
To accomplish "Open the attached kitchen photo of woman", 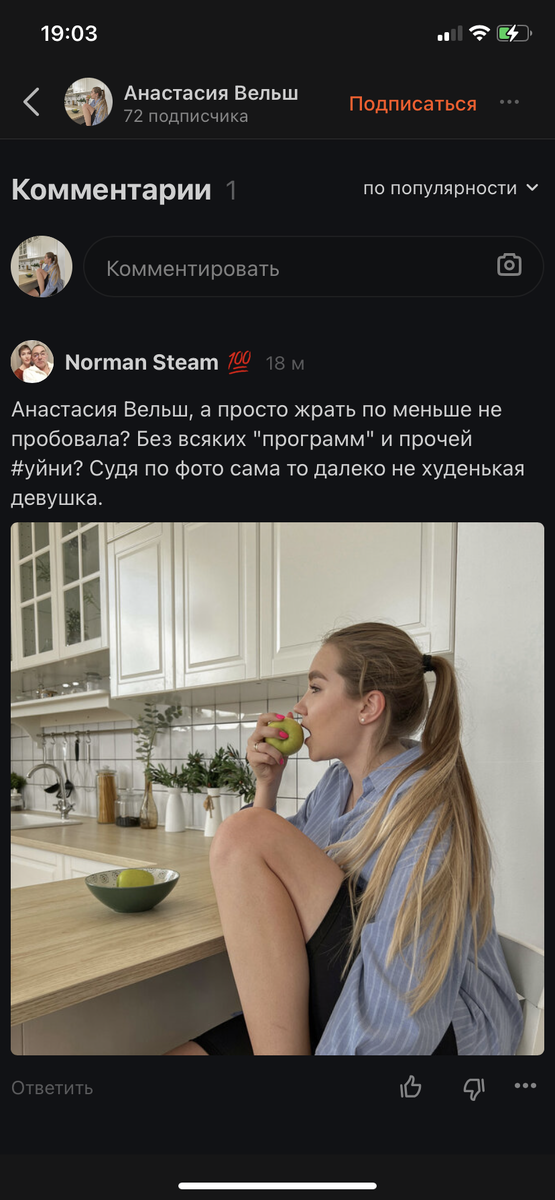I will 278,788.
